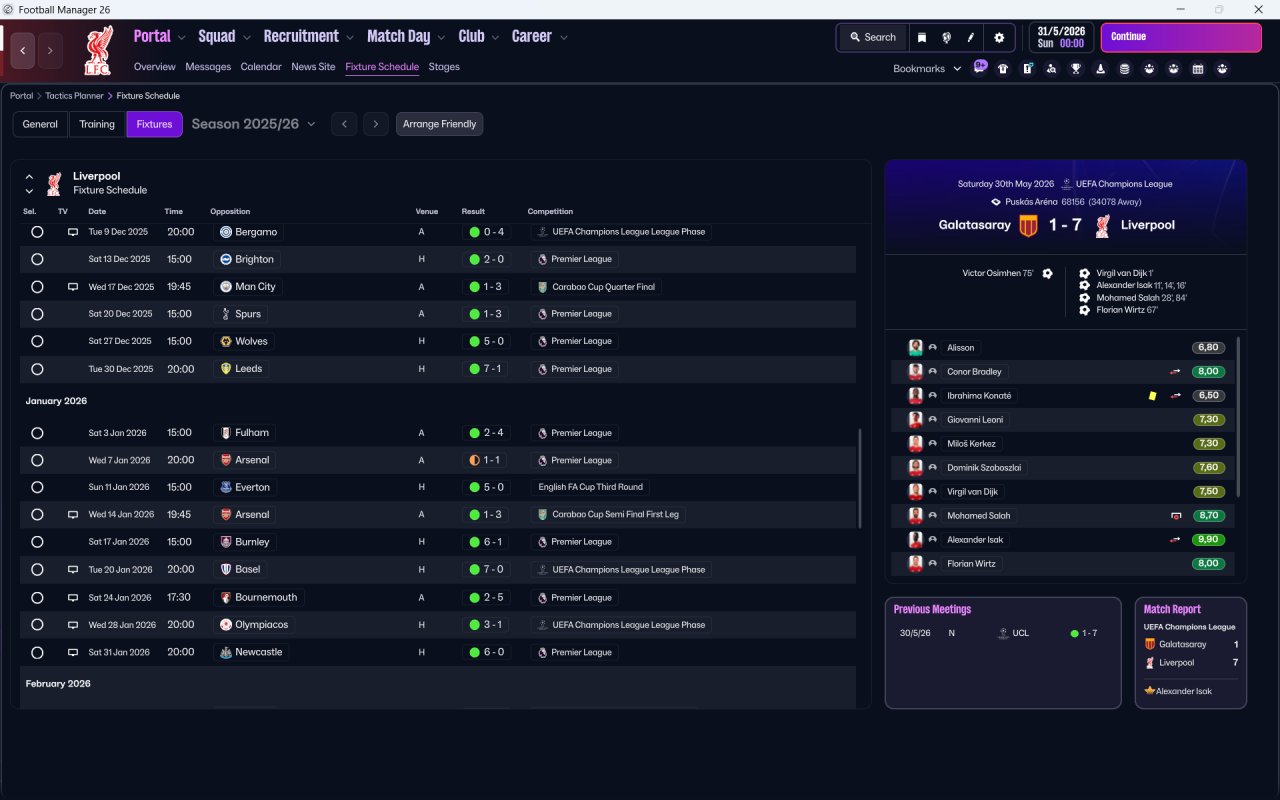Image resolution: width=1280 pixels, height=800 pixels.
Task: Open the News Site sub-menu item
Action: point(313,67)
